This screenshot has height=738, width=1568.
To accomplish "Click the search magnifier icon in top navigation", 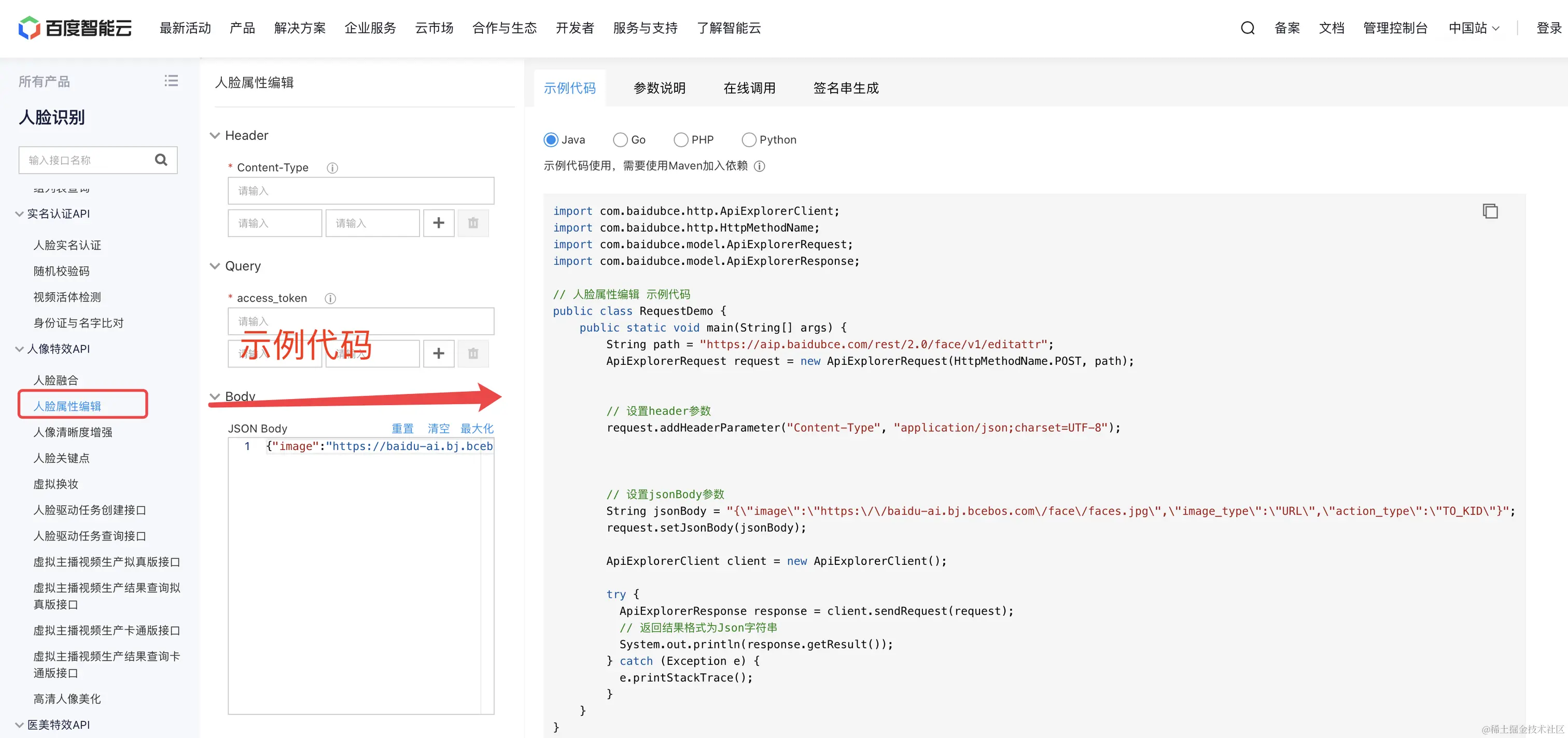I will [1247, 28].
